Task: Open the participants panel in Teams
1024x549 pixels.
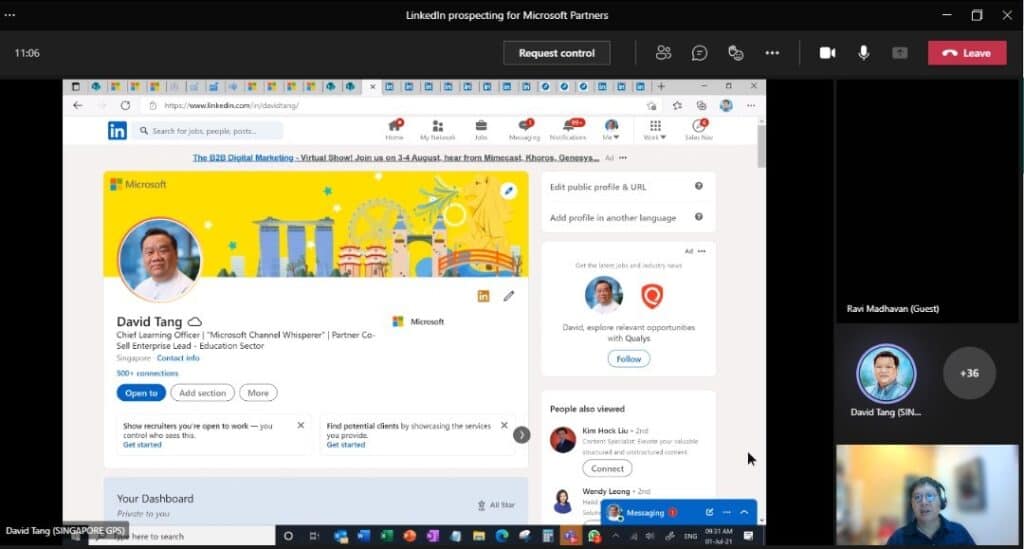Action: (x=663, y=53)
